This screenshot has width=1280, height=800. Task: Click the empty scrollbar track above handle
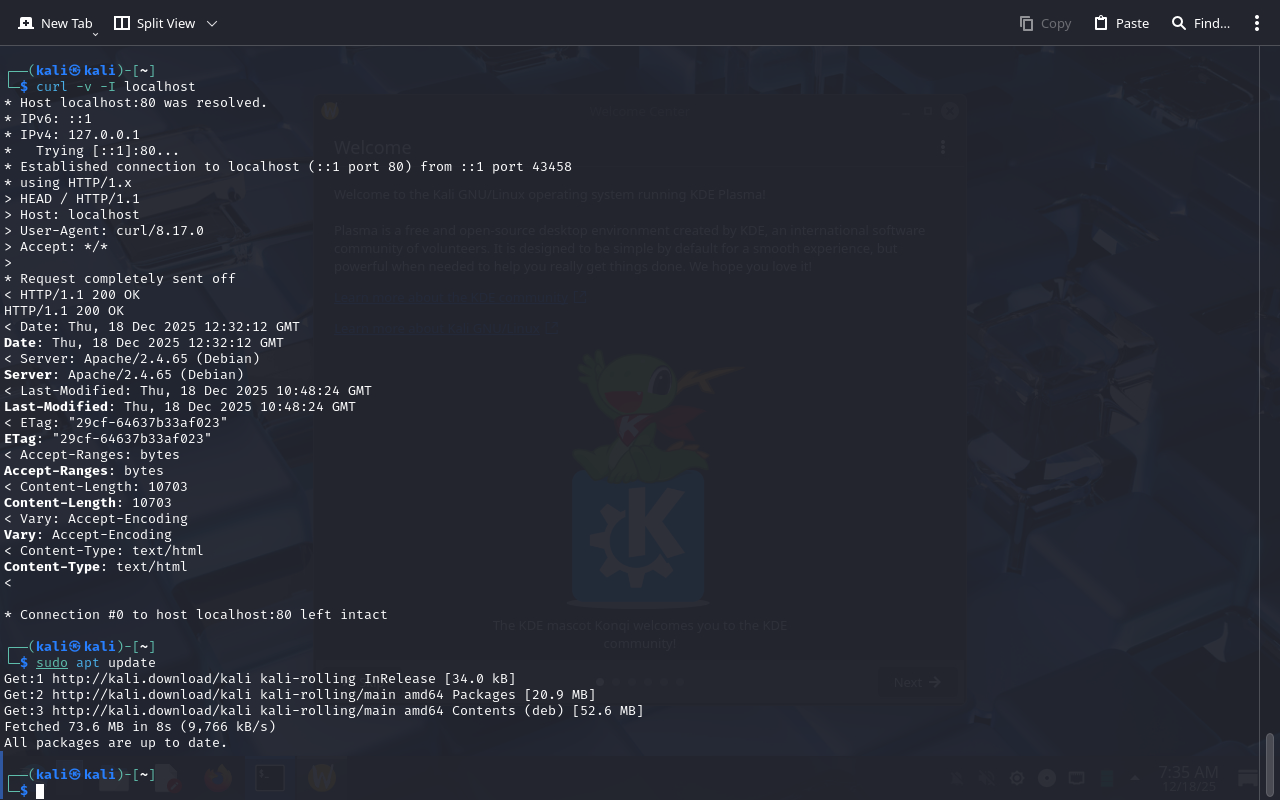[1270, 400]
